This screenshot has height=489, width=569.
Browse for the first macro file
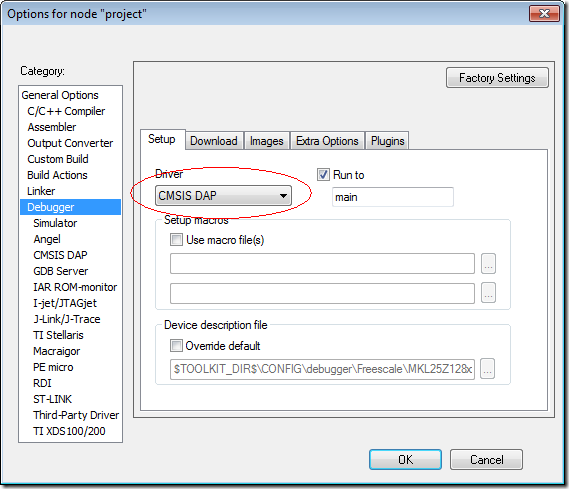(x=488, y=264)
